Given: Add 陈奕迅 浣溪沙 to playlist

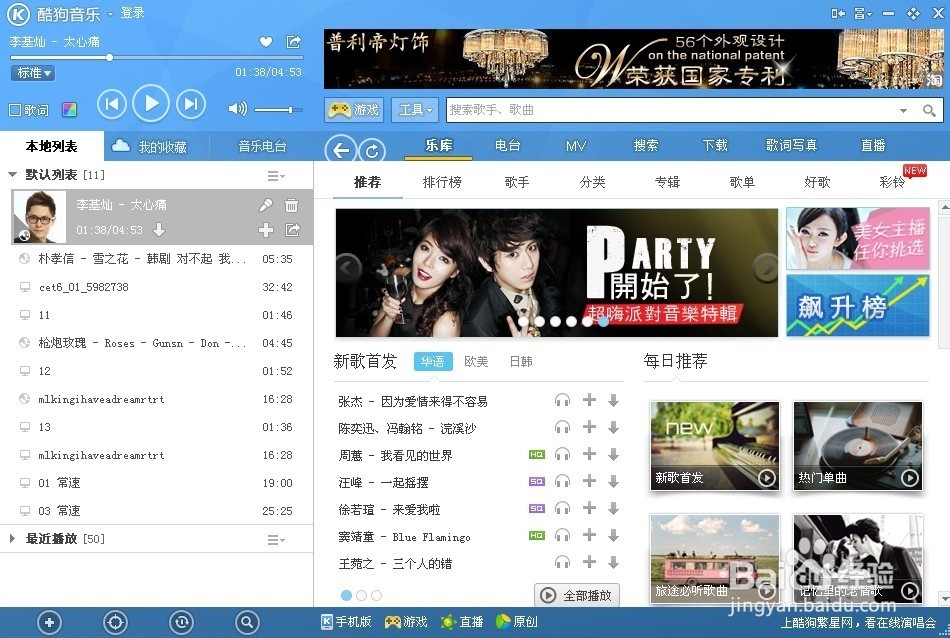Looking at the screenshot, I should point(589,427).
